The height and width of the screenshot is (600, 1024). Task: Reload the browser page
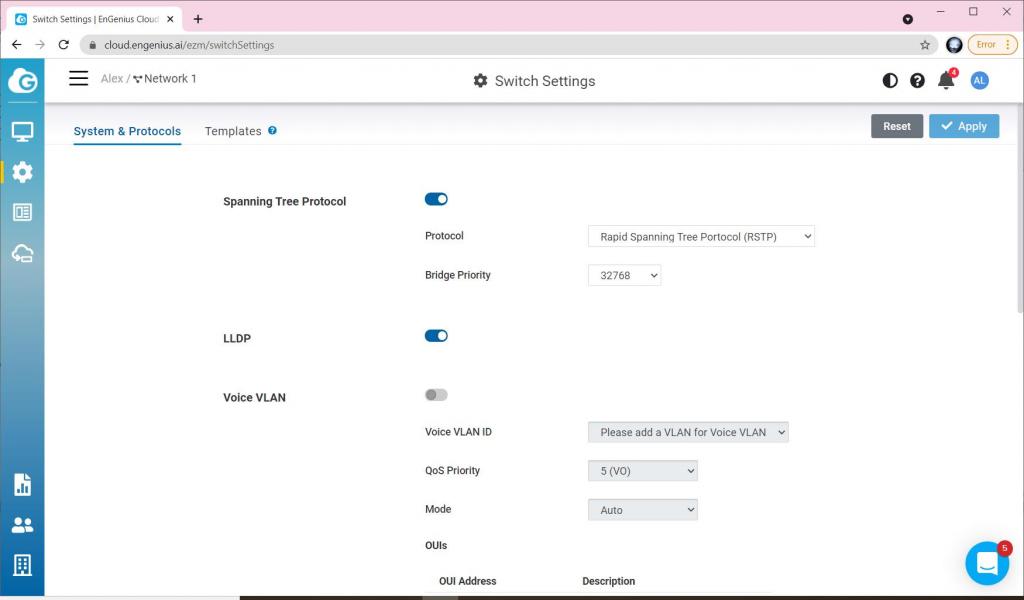point(63,45)
